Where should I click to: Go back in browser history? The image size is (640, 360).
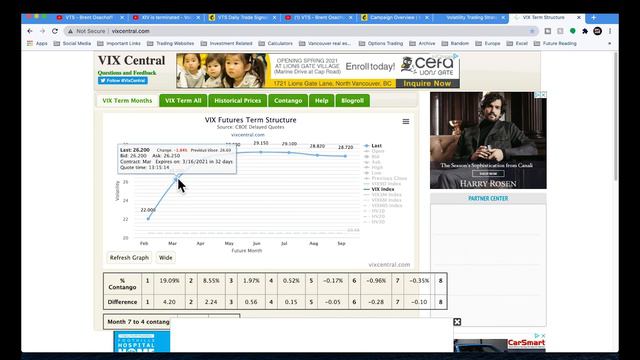(x=30, y=31)
